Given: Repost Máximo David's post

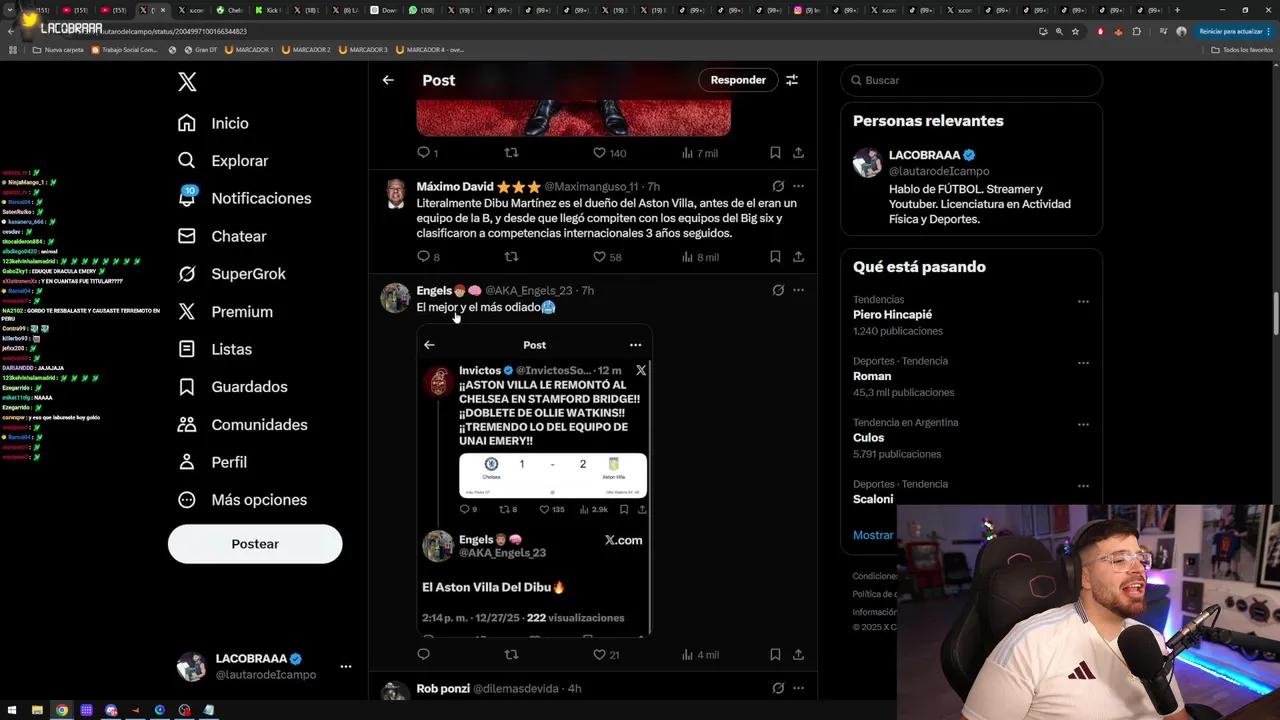Looking at the screenshot, I should [511, 257].
